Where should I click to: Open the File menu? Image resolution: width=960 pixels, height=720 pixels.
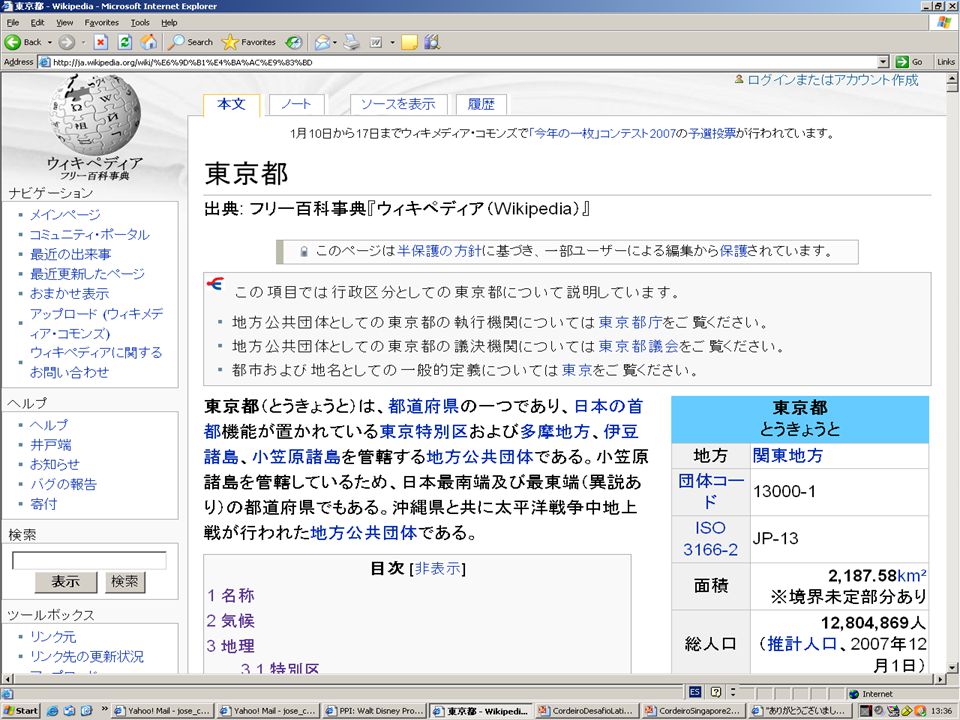click(x=13, y=23)
